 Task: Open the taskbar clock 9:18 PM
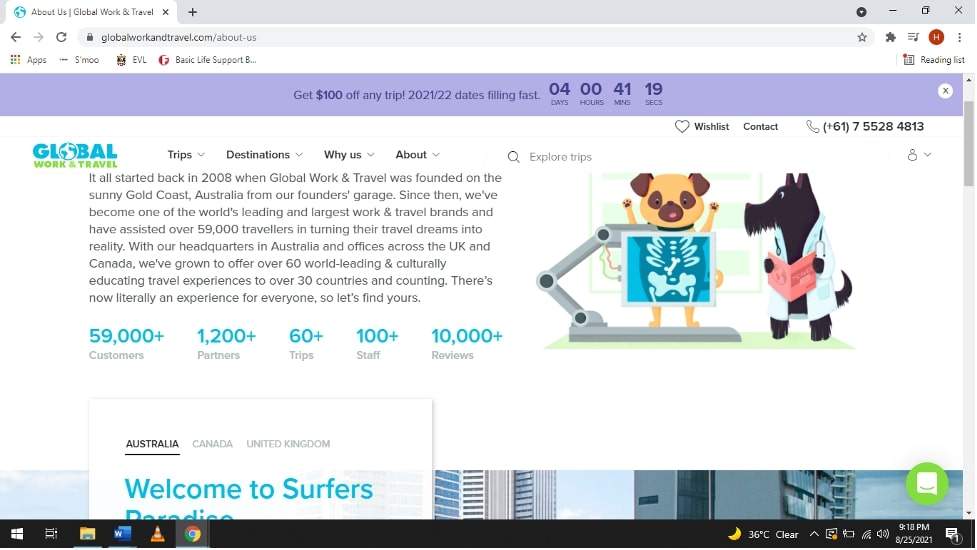[913, 534]
